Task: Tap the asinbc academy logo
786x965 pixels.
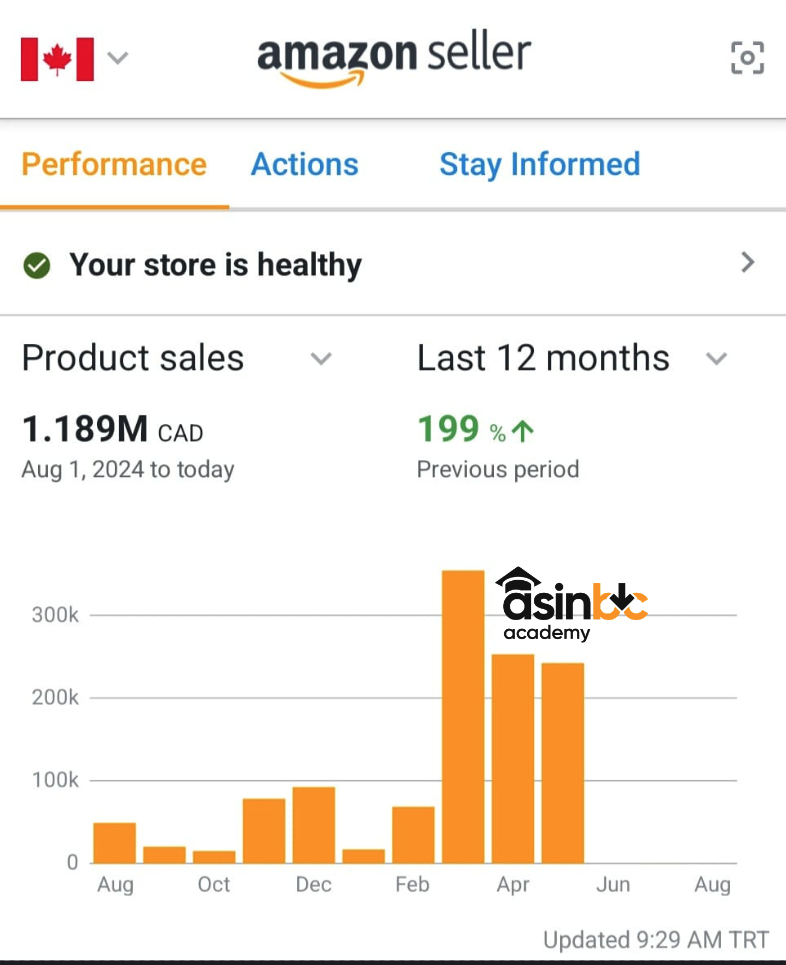Action: pos(572,606)
